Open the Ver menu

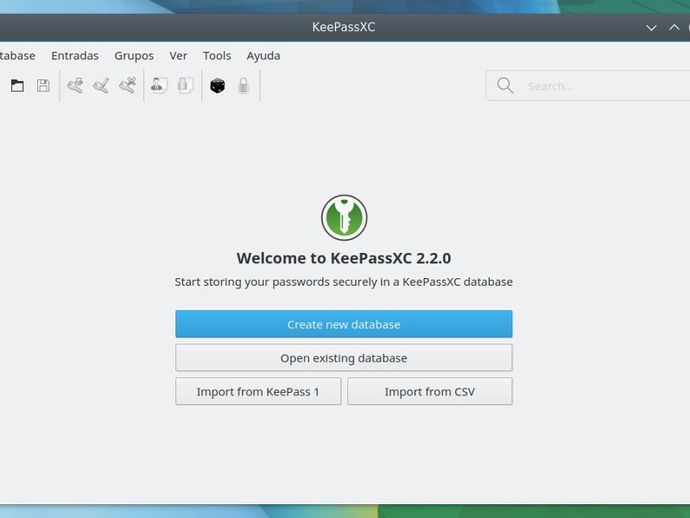point(178,55)
